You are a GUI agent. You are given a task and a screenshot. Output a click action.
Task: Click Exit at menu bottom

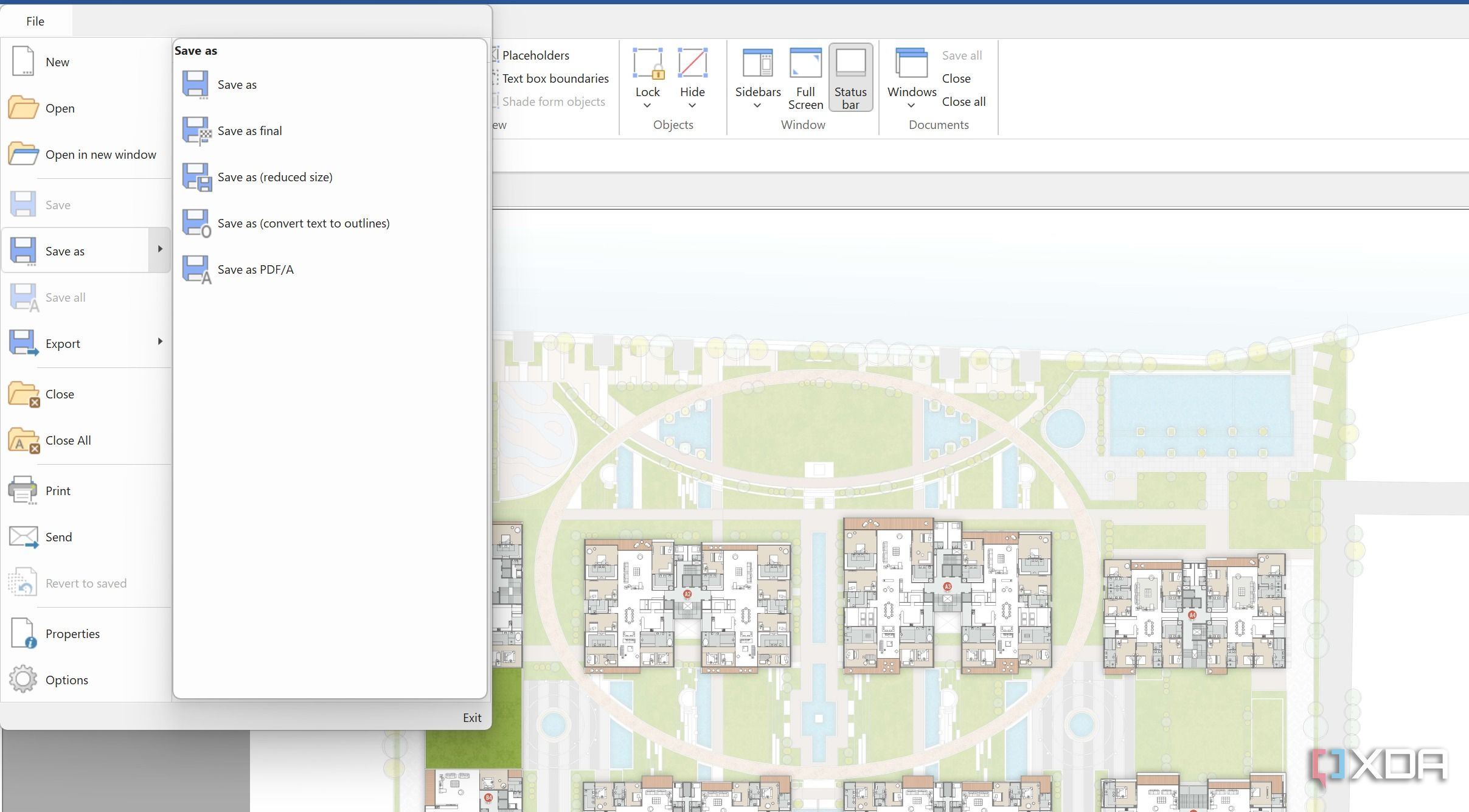coord(472,718)
